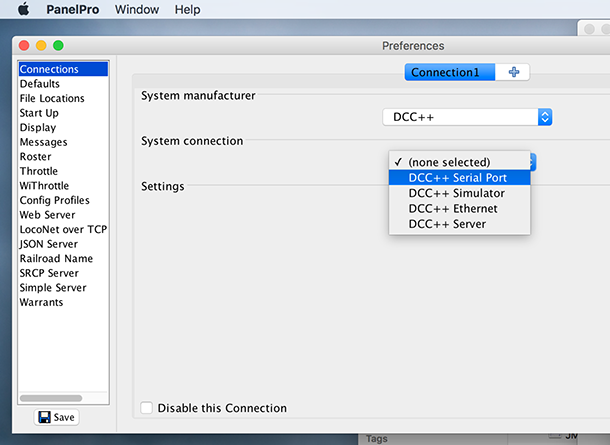The height and width of the screenshot is (445, 610).
Task: Select Connections in the preferences list
Action: pyautogui.click(x=63, y=69)
